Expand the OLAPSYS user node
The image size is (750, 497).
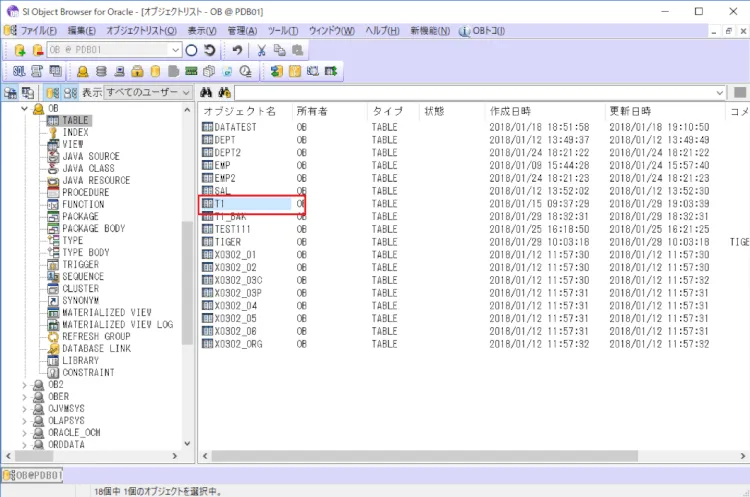[24, 420]
